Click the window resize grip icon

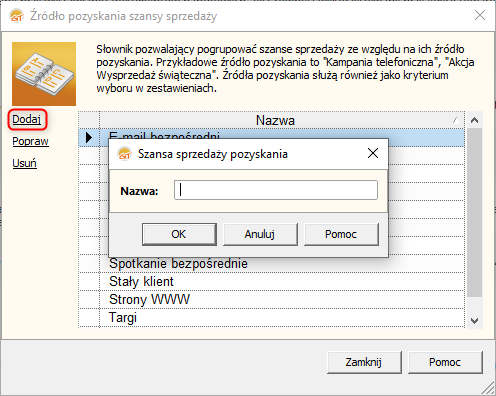pos(488,388)
